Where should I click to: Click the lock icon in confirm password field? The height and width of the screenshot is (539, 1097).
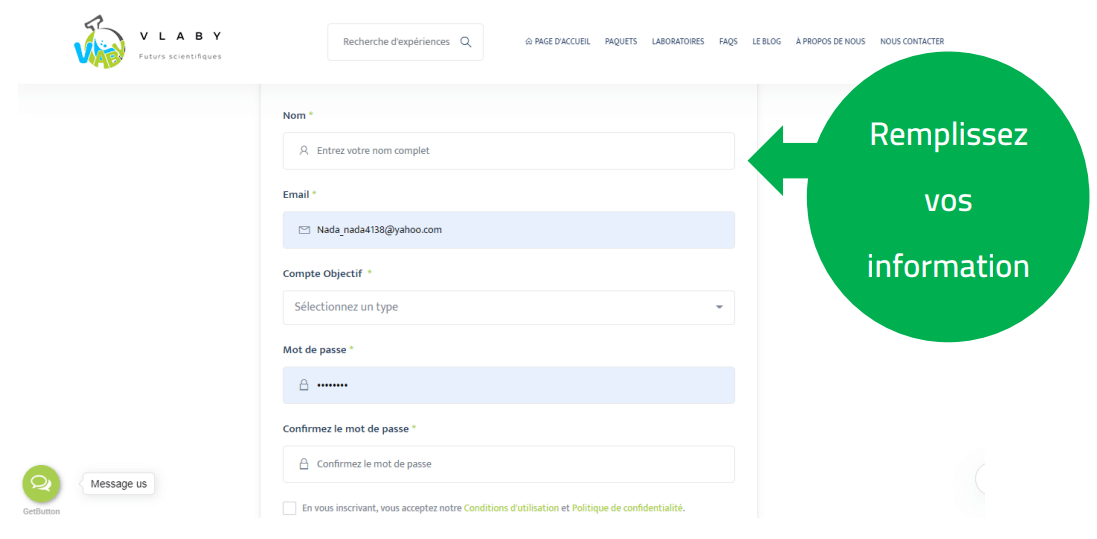click(x=304, y=464)
